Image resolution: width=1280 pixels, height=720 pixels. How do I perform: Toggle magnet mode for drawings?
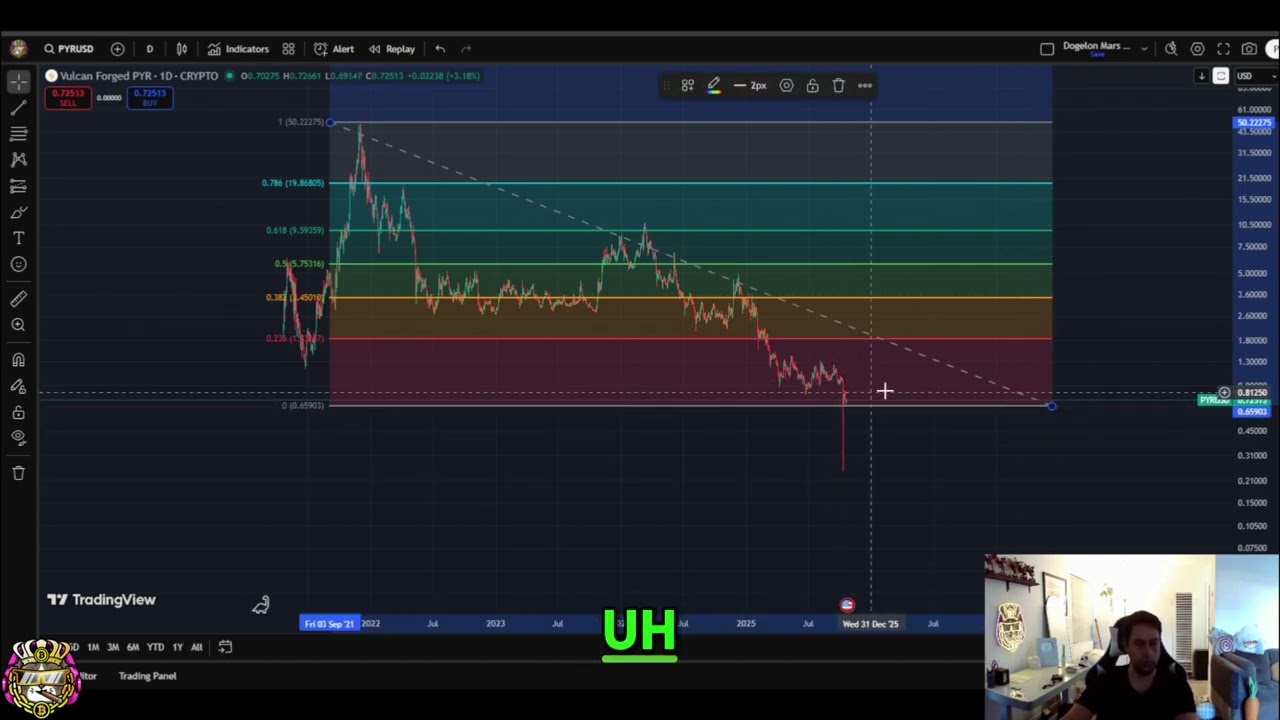(x=18, y=360)
